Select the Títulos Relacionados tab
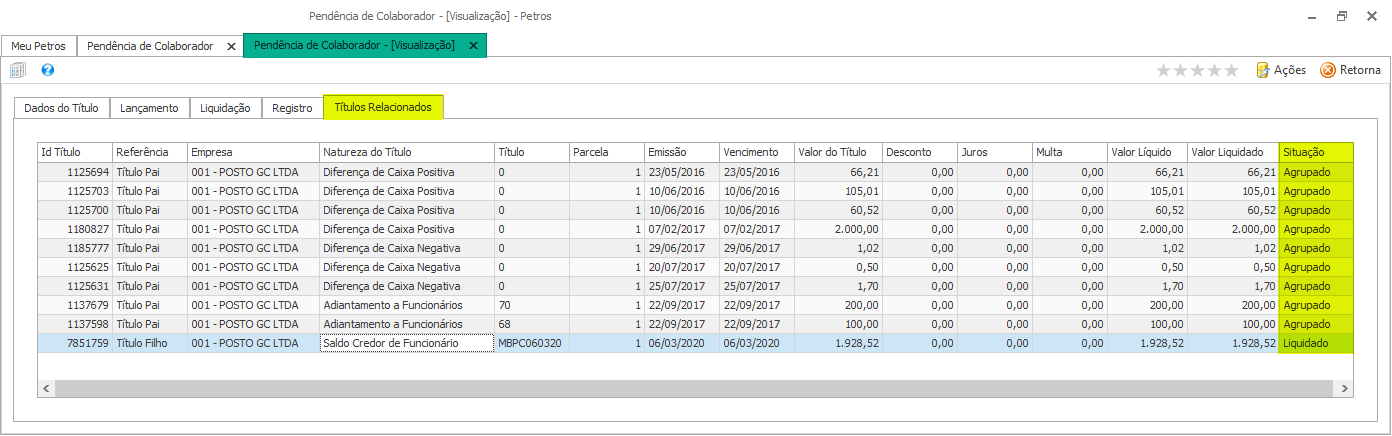 click(383, 107)
